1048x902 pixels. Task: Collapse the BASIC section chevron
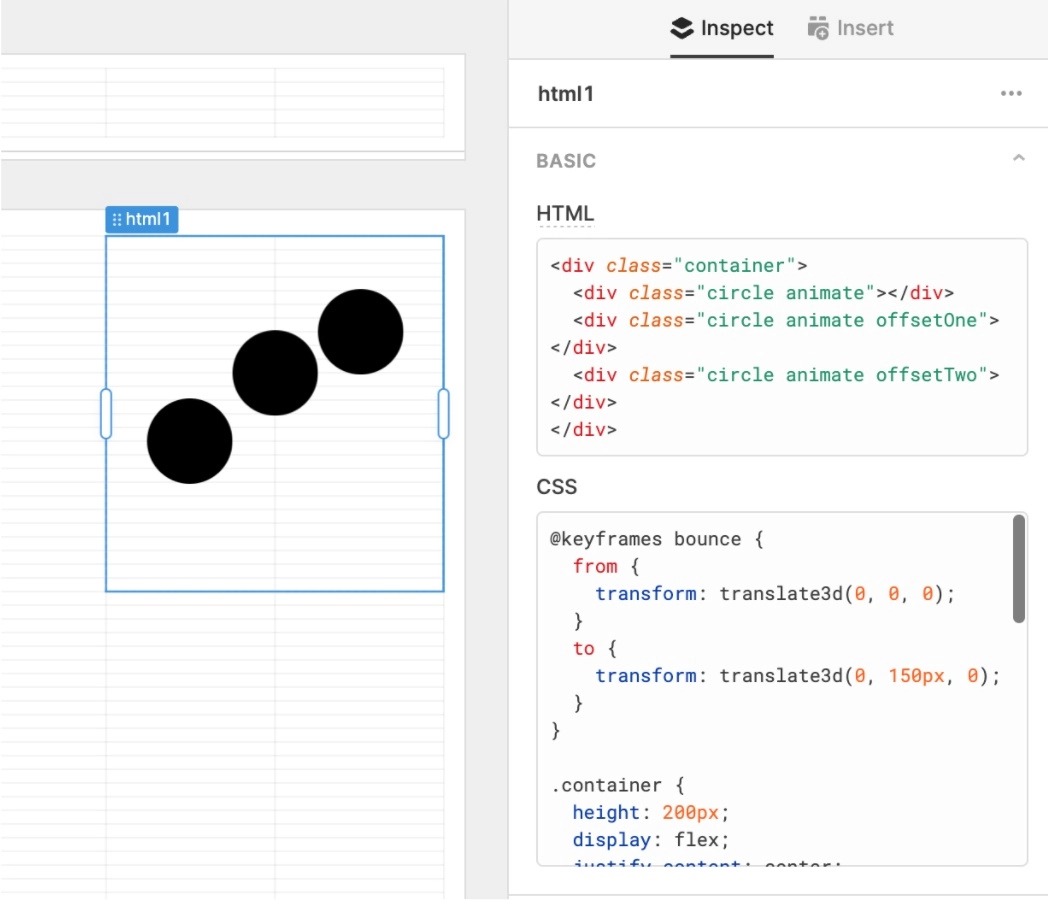coord(1018,159)
